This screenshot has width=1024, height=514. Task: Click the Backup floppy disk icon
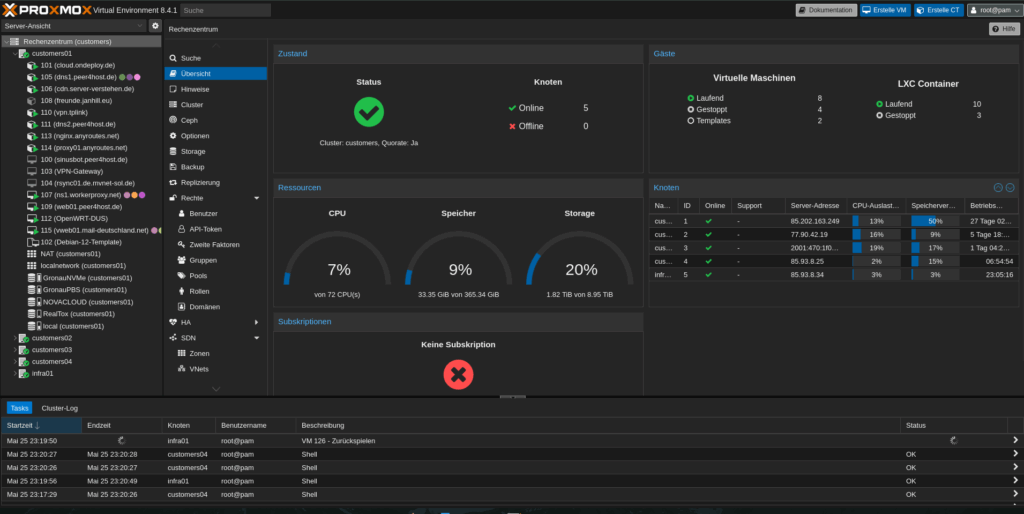172,167
